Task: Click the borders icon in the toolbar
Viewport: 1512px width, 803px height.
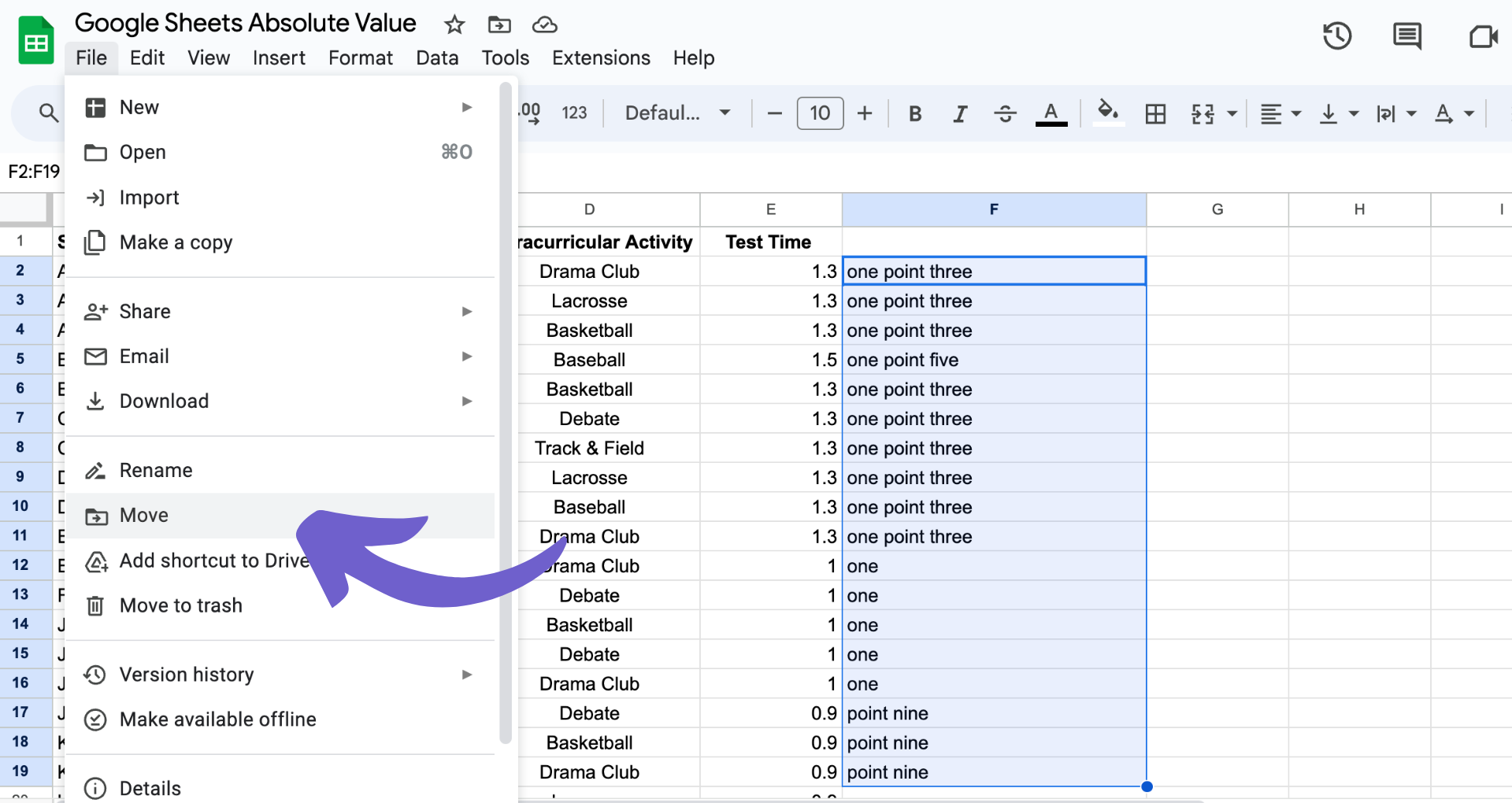Action: [x=1155, y=113]
